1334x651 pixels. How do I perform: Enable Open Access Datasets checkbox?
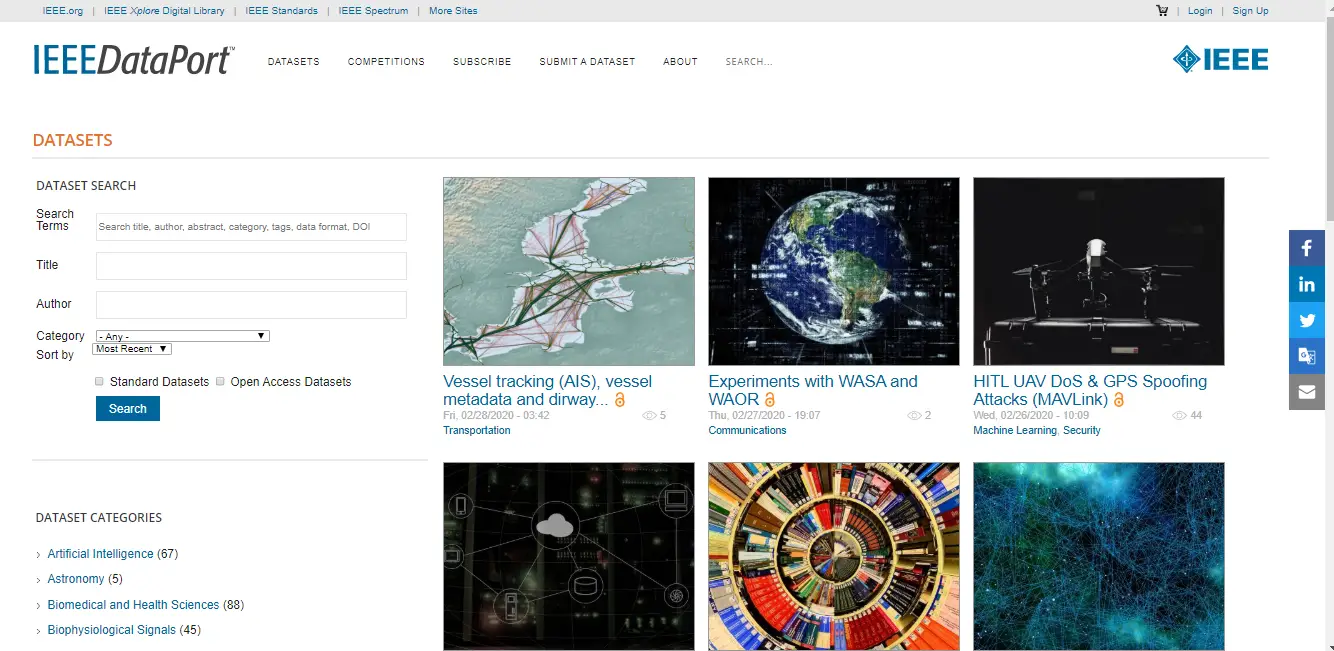tap(221, 381)
